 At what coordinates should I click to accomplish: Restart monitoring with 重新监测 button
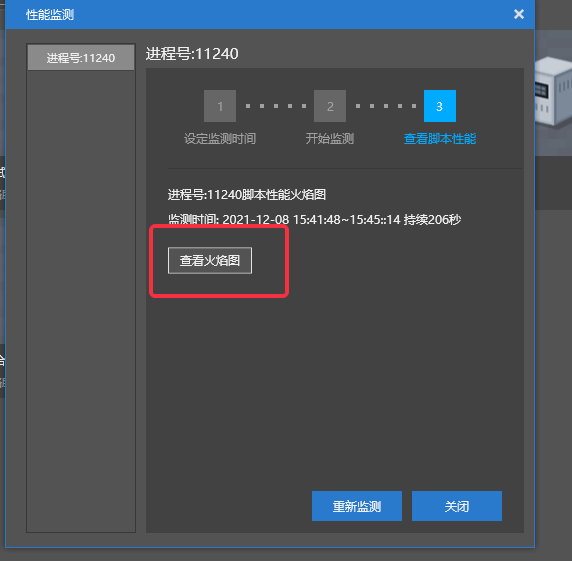(357, 506)
